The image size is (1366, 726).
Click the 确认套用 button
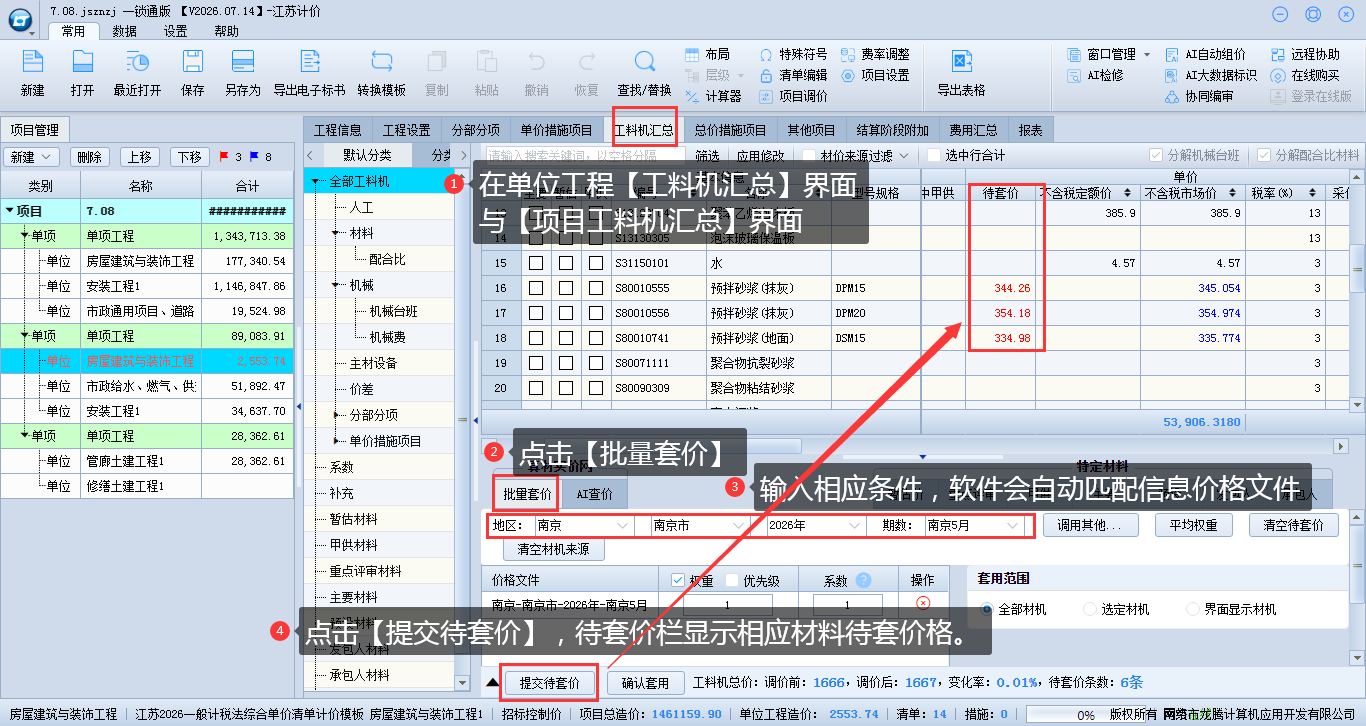645,683
